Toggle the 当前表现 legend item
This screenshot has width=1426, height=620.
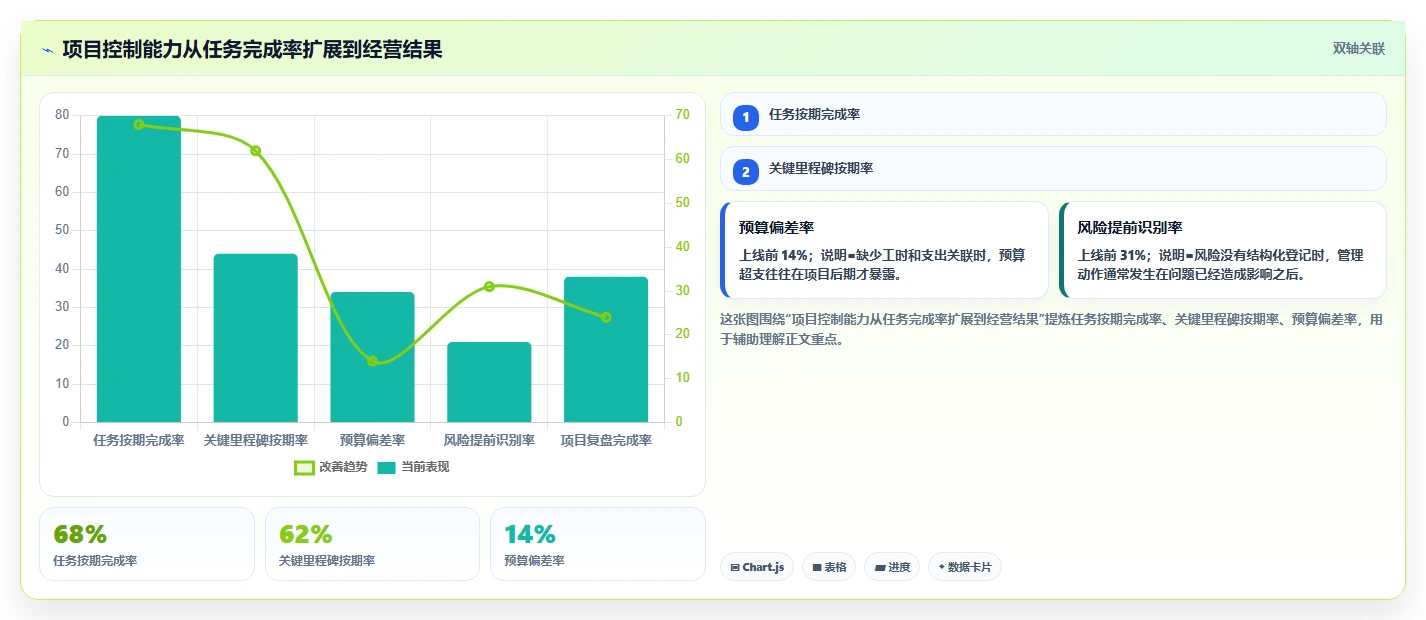point(413,467)
